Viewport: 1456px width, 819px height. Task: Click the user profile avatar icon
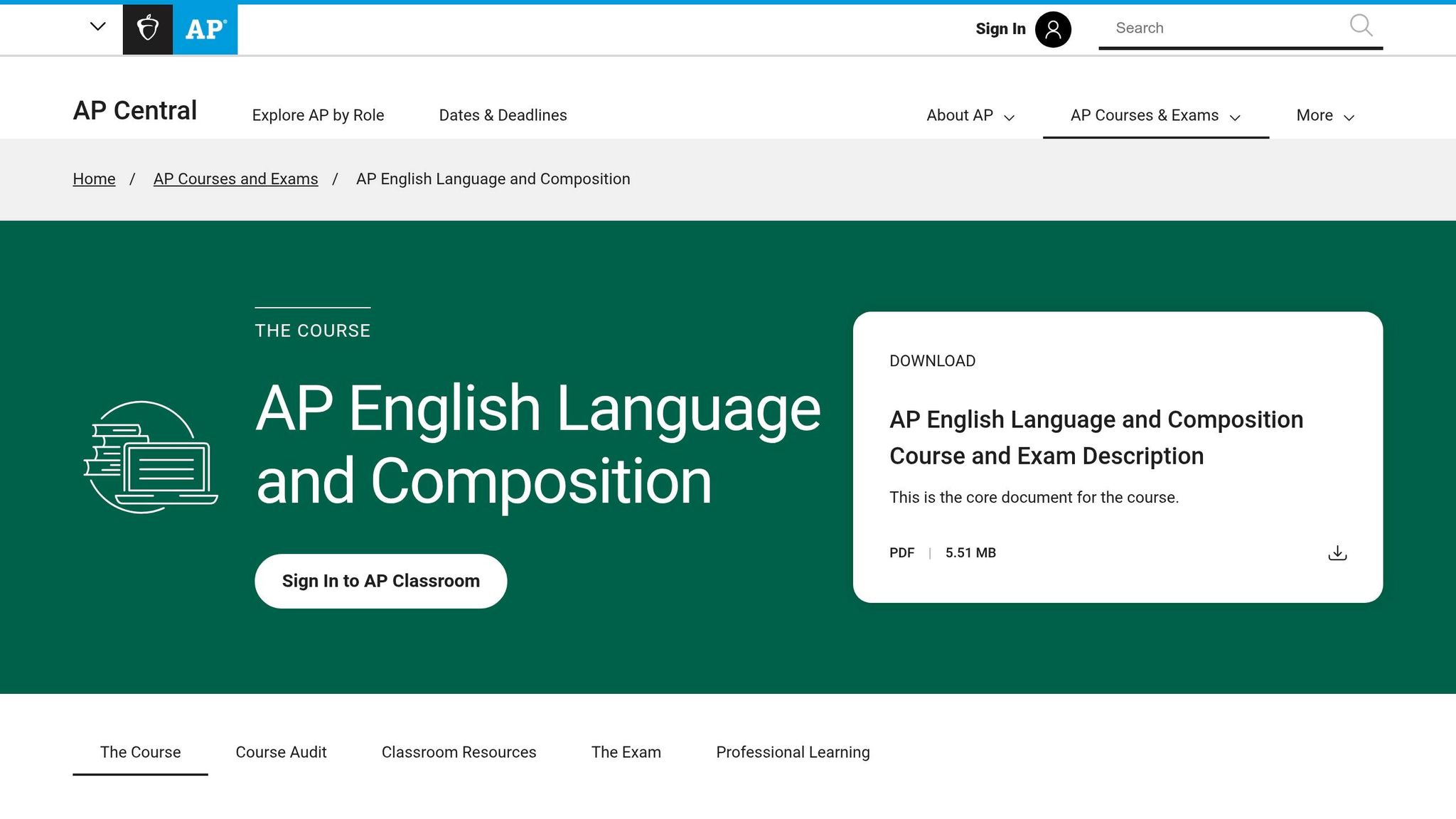coord(1053,29)
